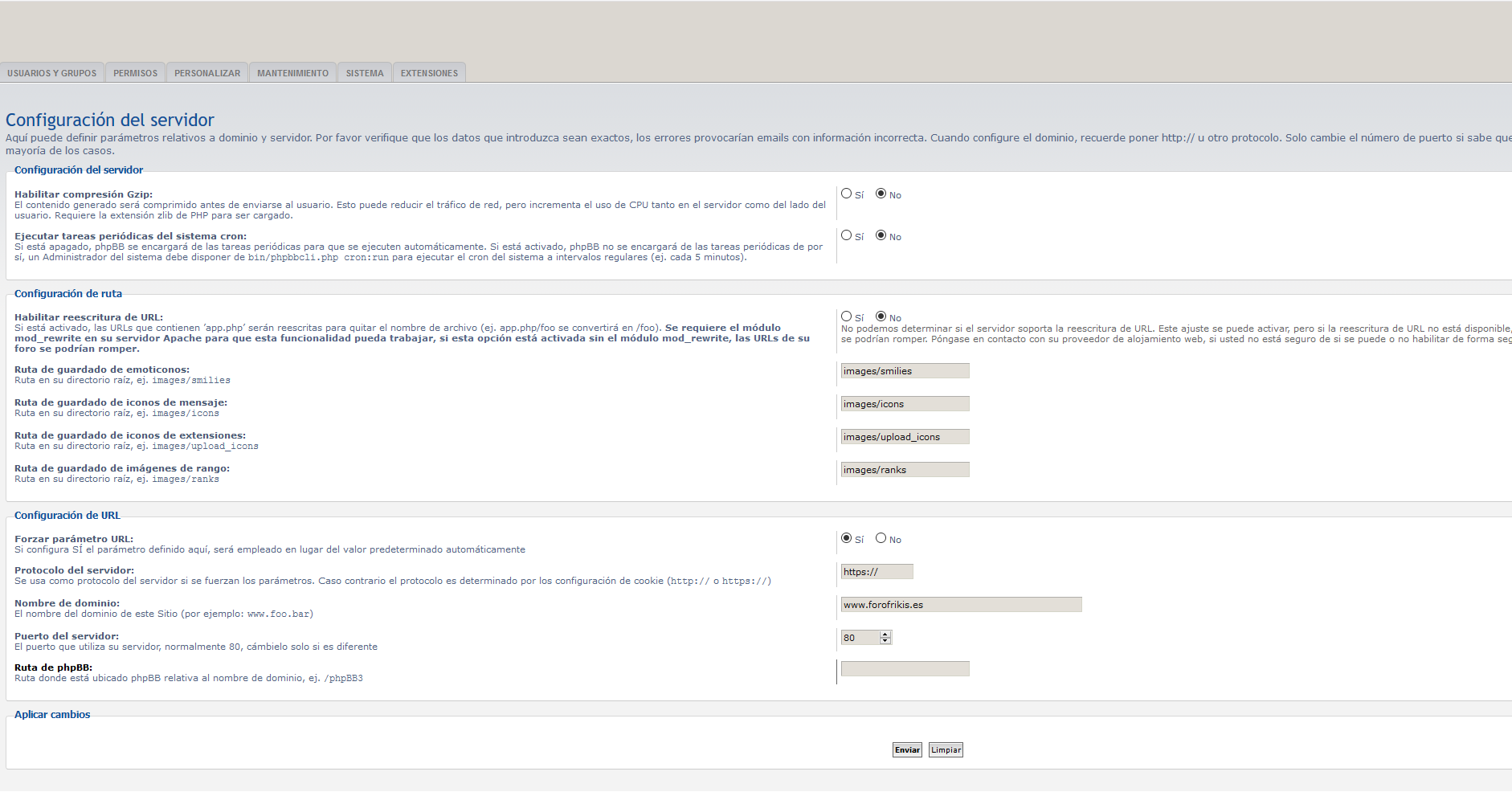
Task: Click the images/upload_icons path field
Action: [x=905, y=437]
